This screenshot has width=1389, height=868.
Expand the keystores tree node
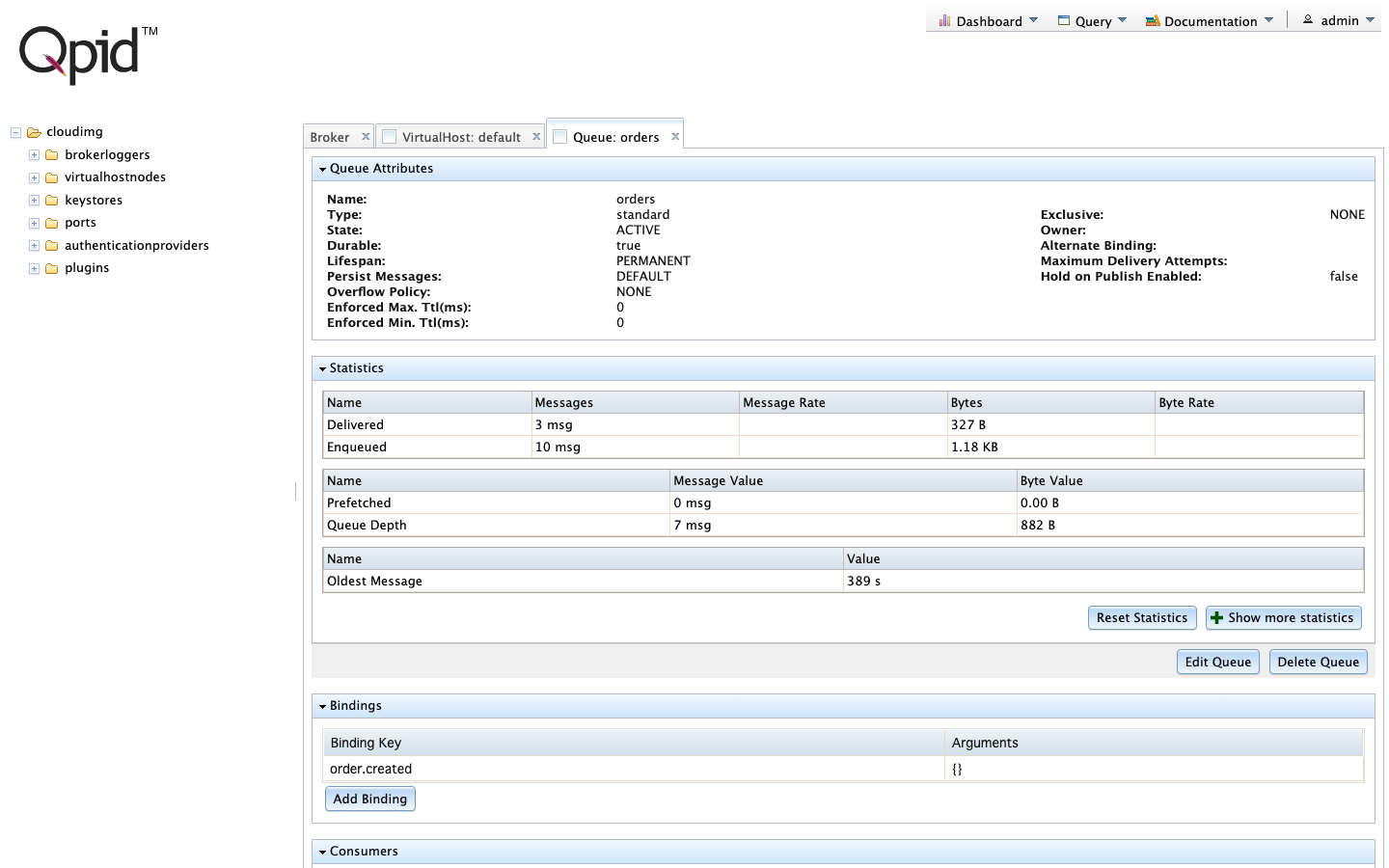point(34,201)
